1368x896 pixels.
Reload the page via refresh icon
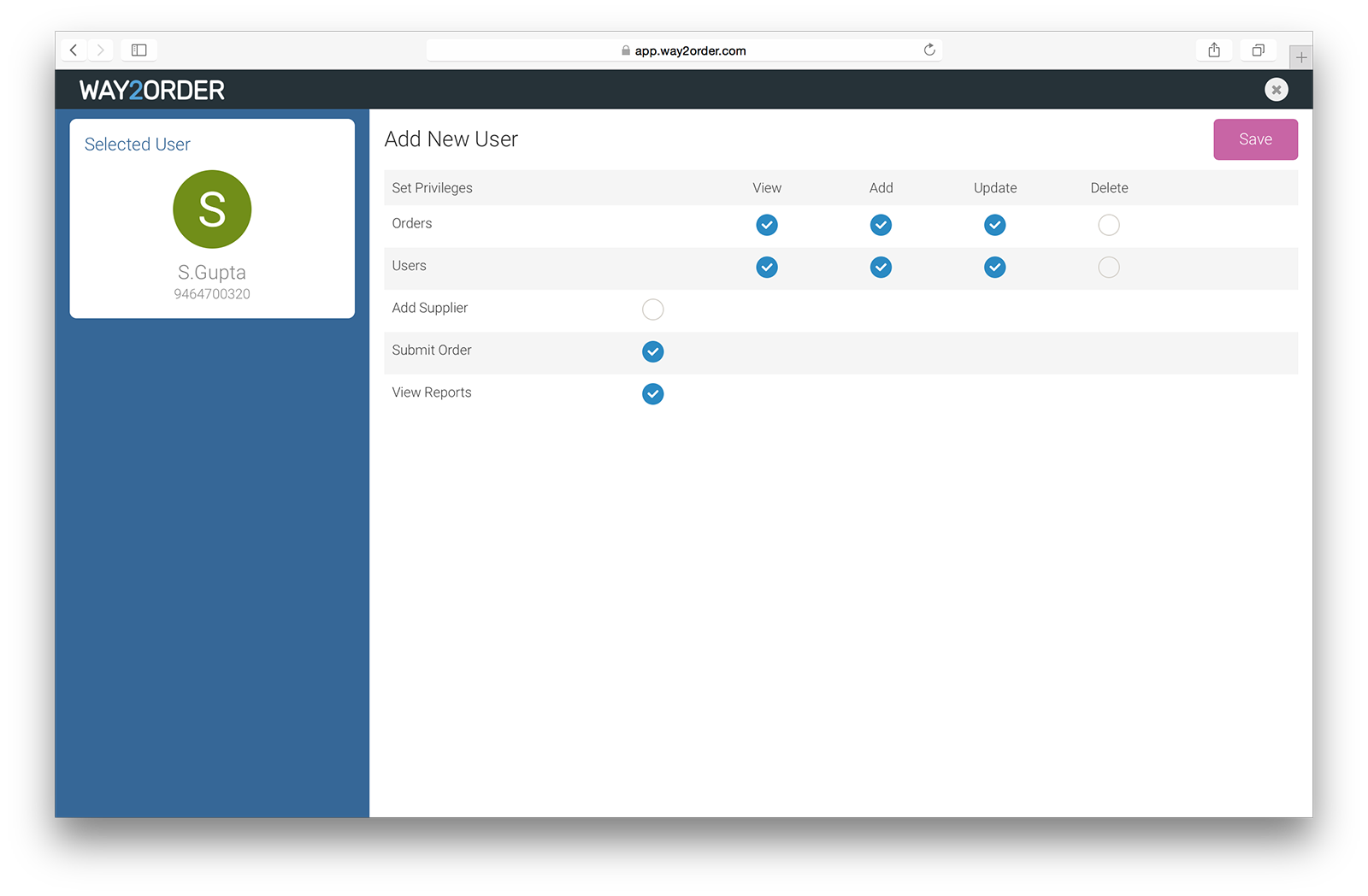tap(929, 50)
